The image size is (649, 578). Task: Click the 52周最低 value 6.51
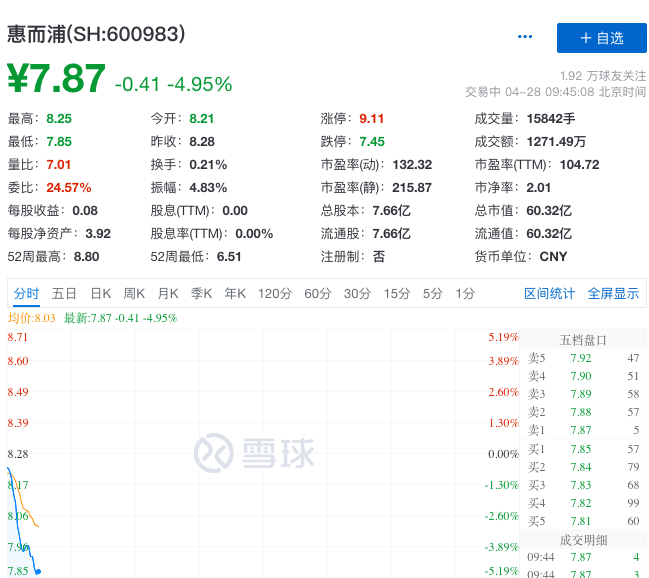pyautogui.click(x=229, y=257)
